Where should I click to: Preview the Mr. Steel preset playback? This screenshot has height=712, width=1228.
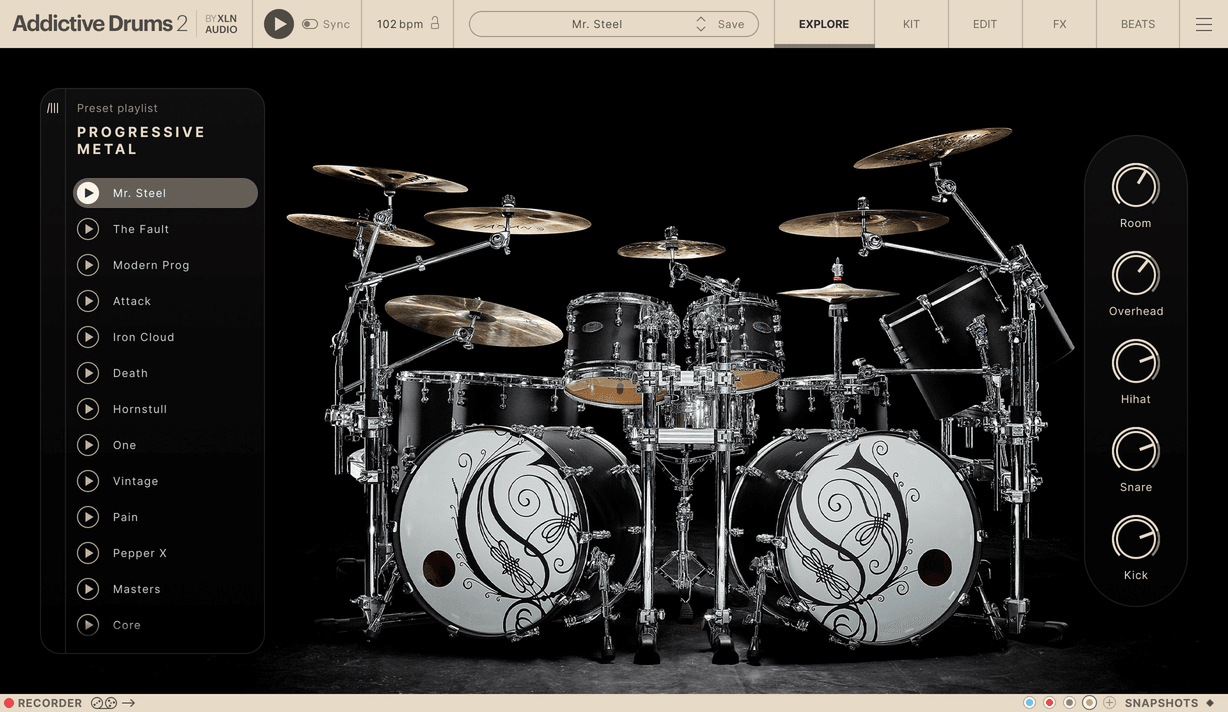(88, 193)
